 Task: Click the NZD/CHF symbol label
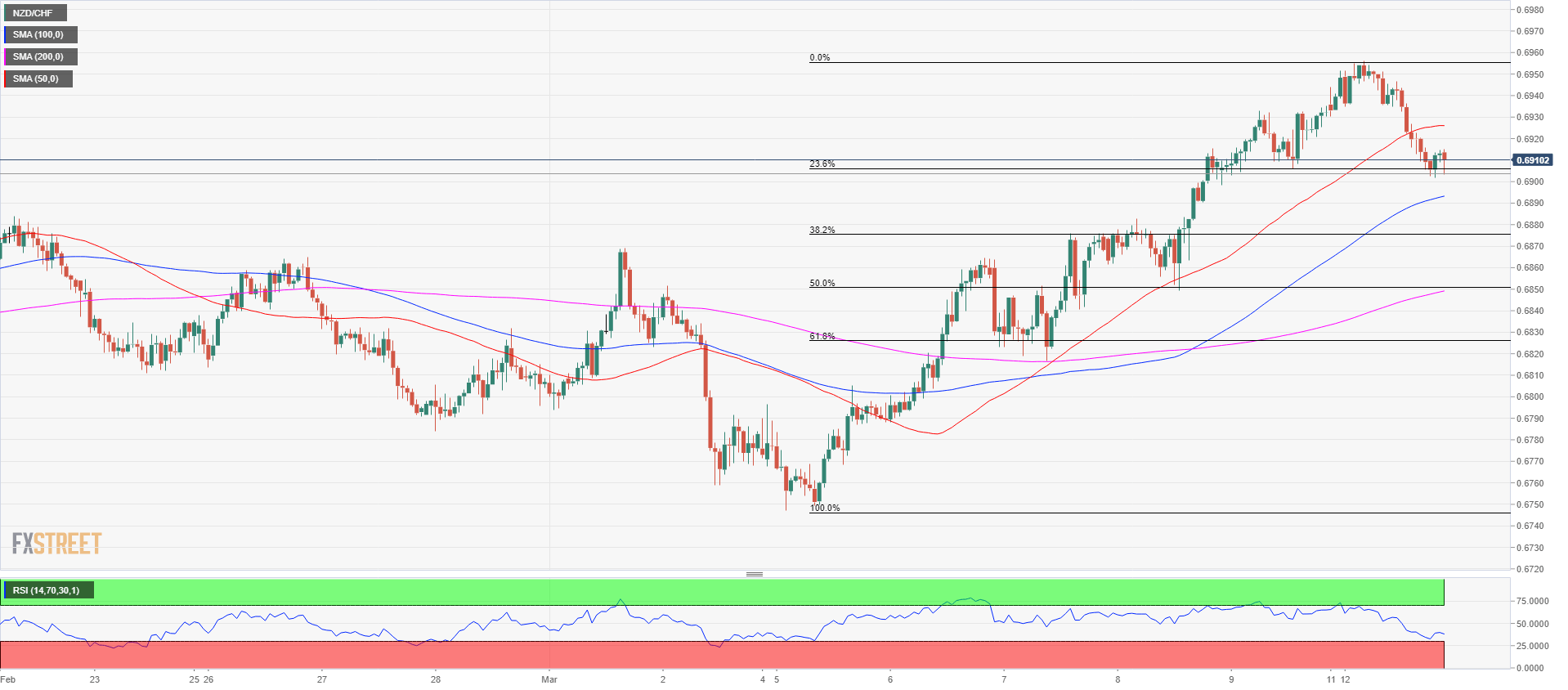[34, 13]
